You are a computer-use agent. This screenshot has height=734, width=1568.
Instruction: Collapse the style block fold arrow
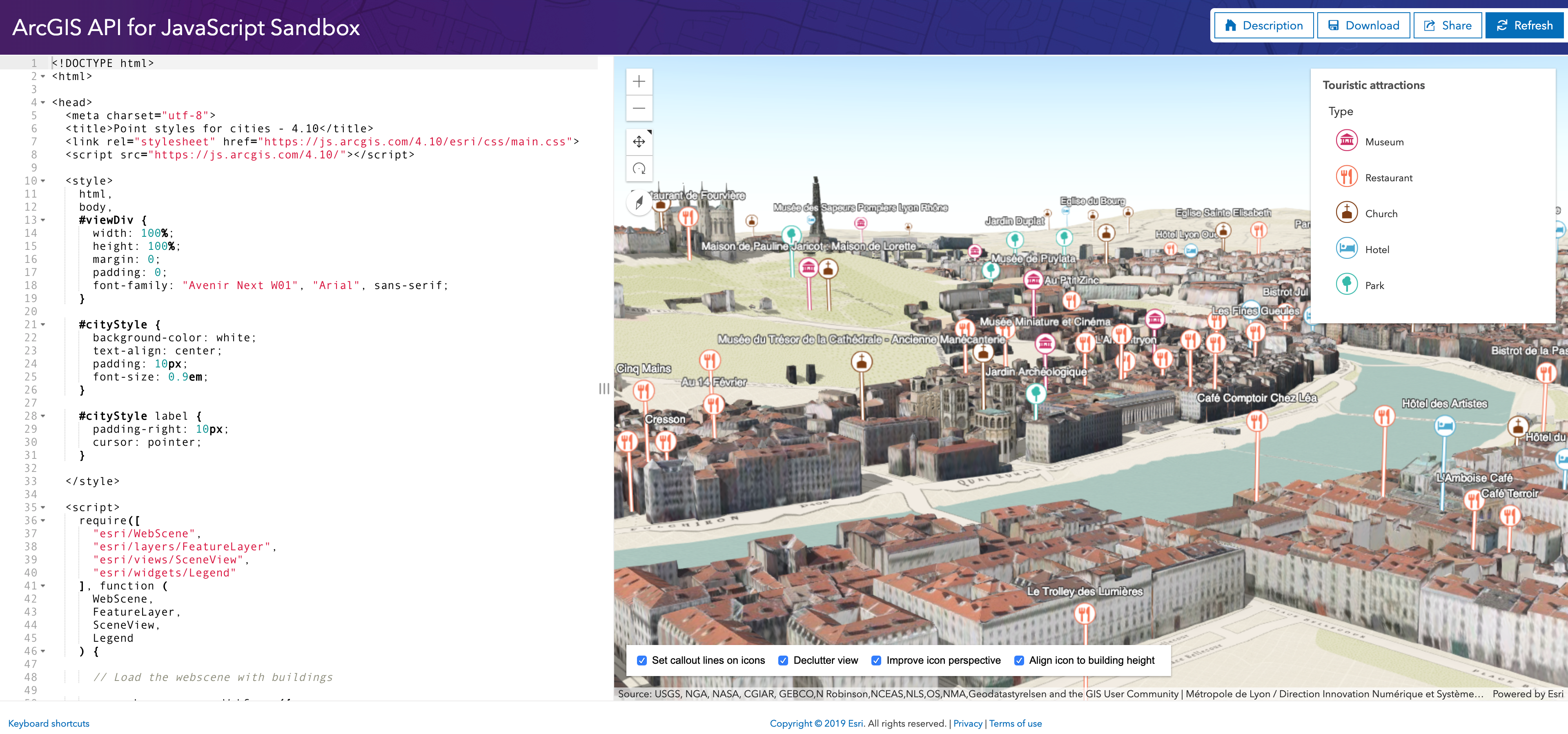(43, 181)
